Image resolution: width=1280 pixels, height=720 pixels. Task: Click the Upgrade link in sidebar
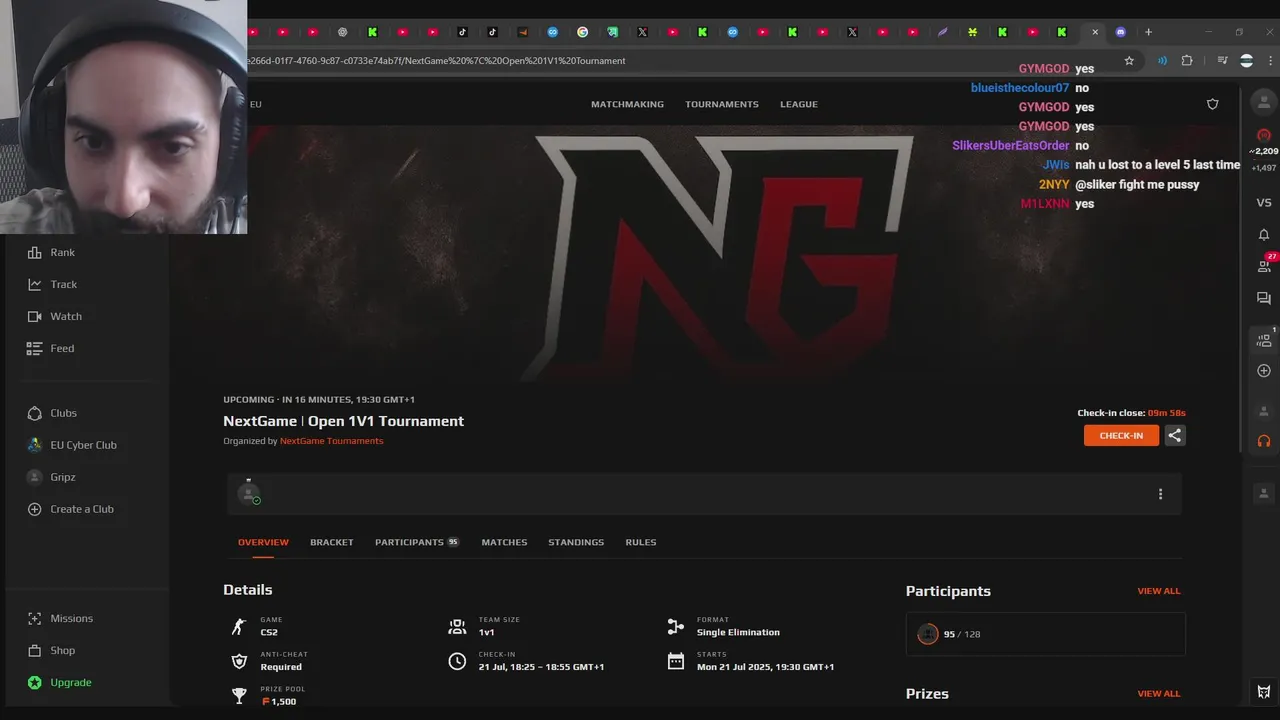(71, 682)
